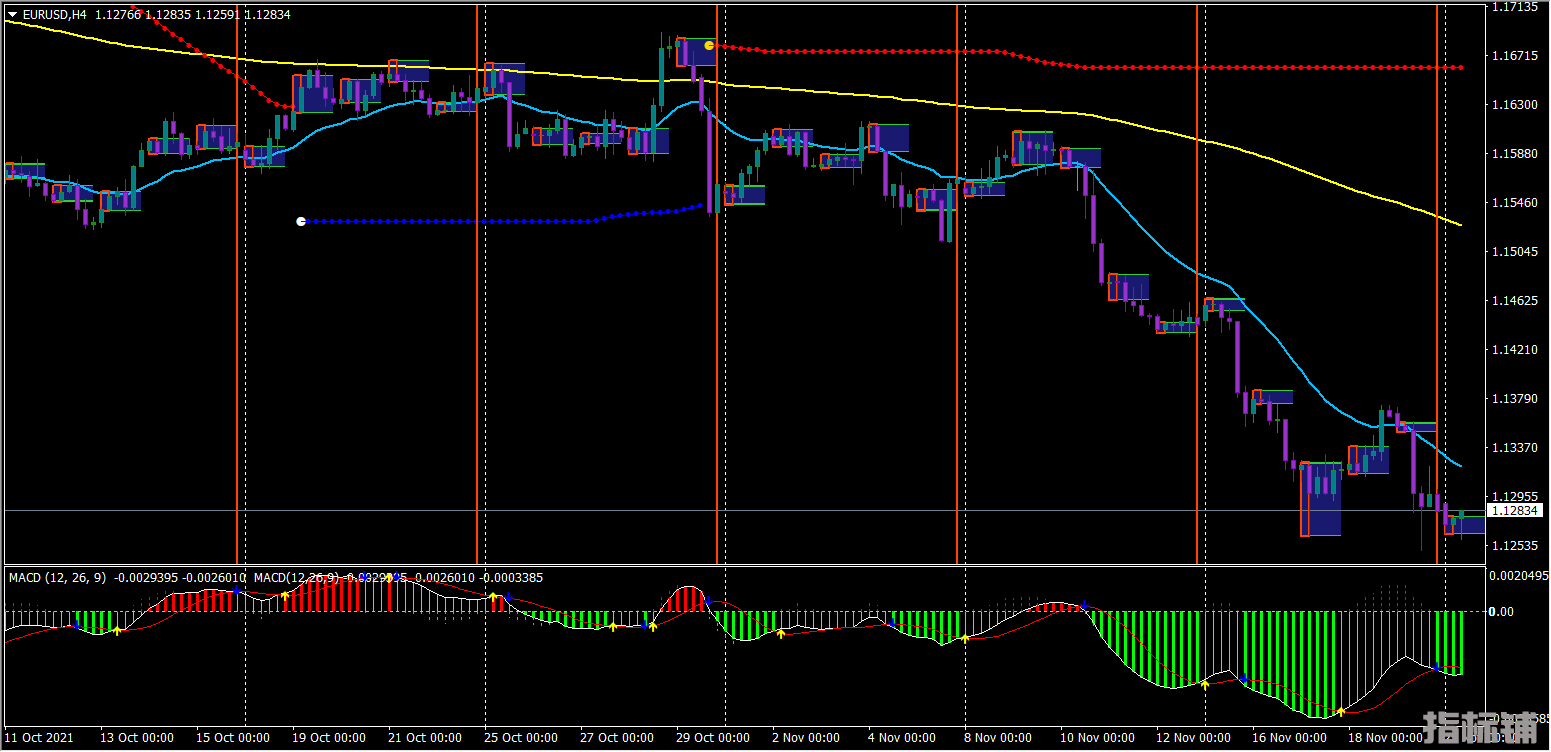
Task: Click the right end of the yellow moving average
Action: coord(1460,224)
